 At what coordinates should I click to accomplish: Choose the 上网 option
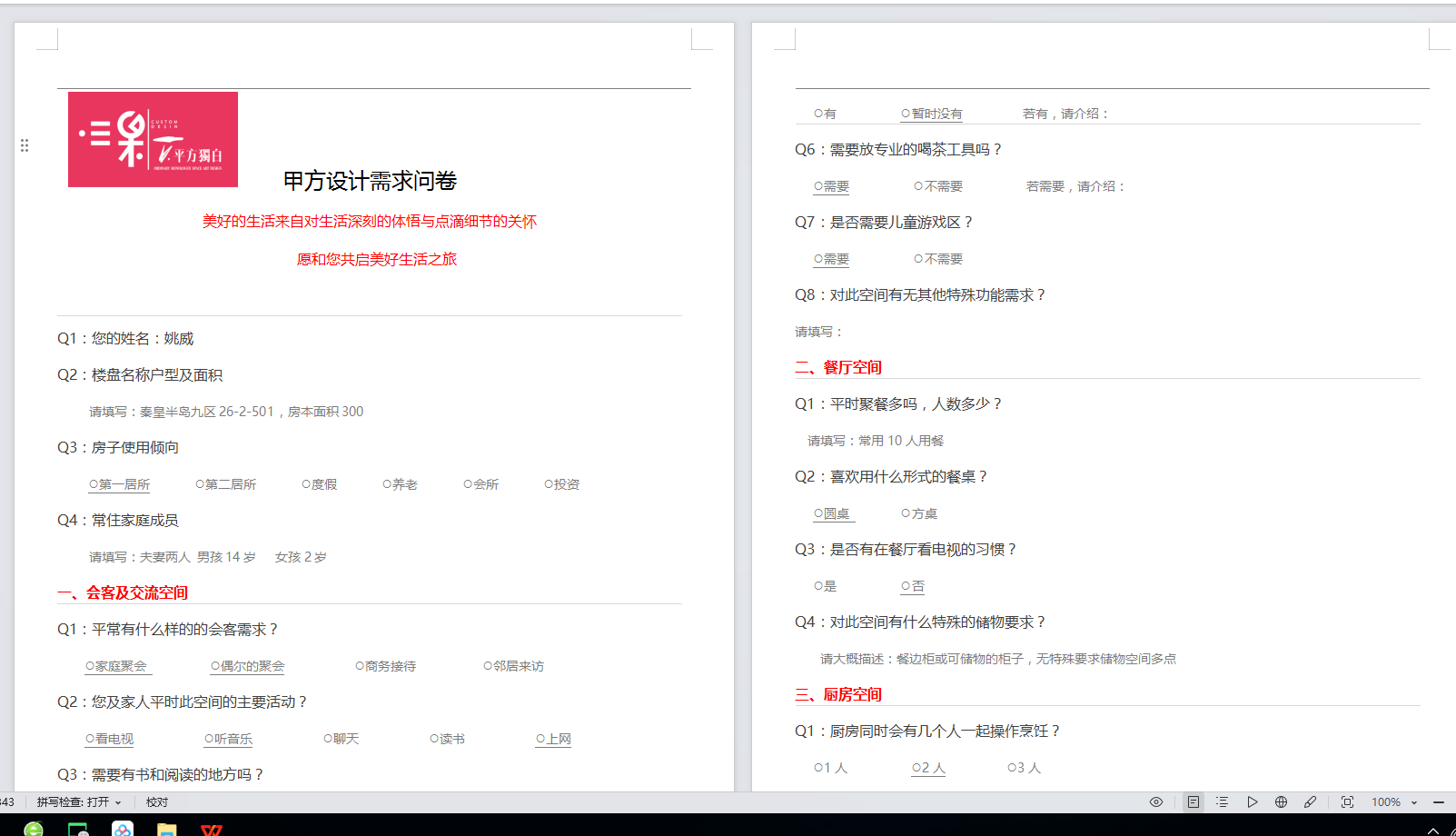pyautogui.click(x=554, y=739)
